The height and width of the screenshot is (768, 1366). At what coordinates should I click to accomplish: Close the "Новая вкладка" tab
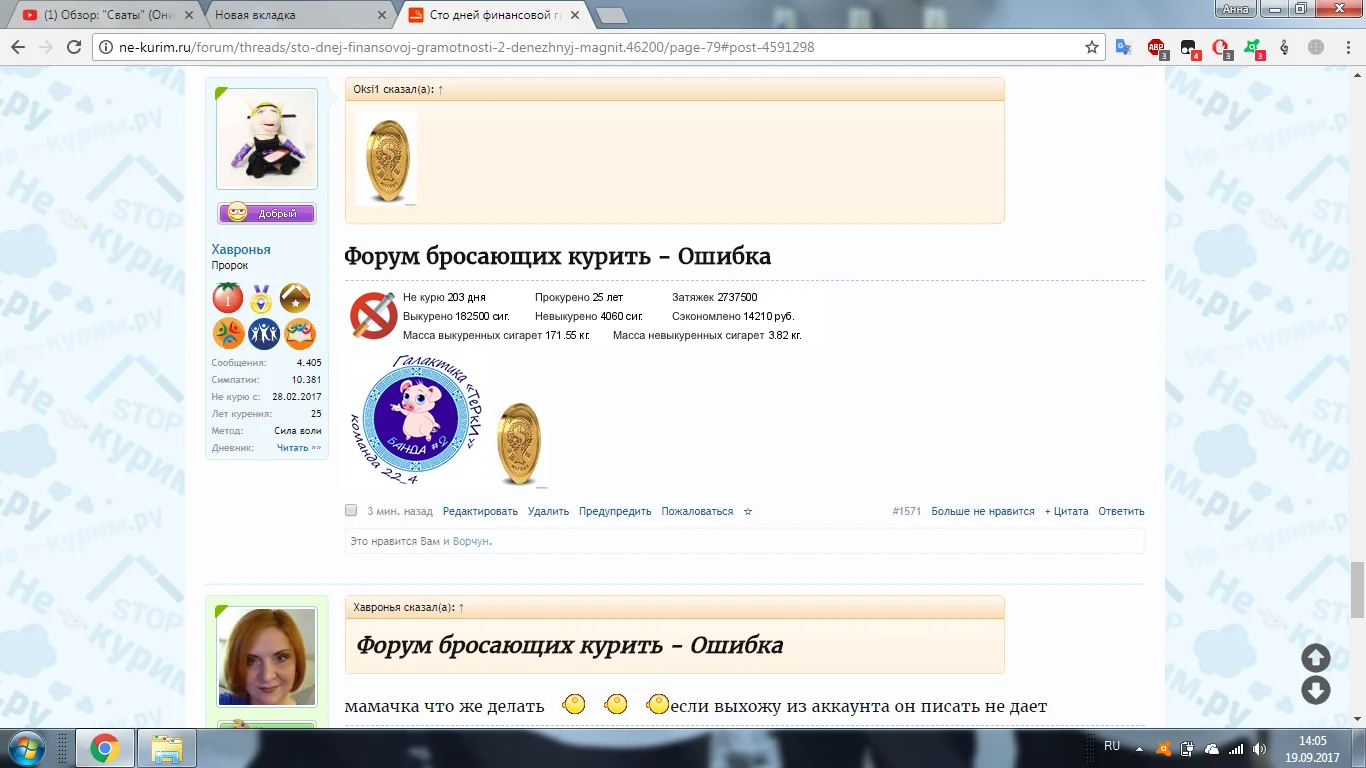pos(380,15)
